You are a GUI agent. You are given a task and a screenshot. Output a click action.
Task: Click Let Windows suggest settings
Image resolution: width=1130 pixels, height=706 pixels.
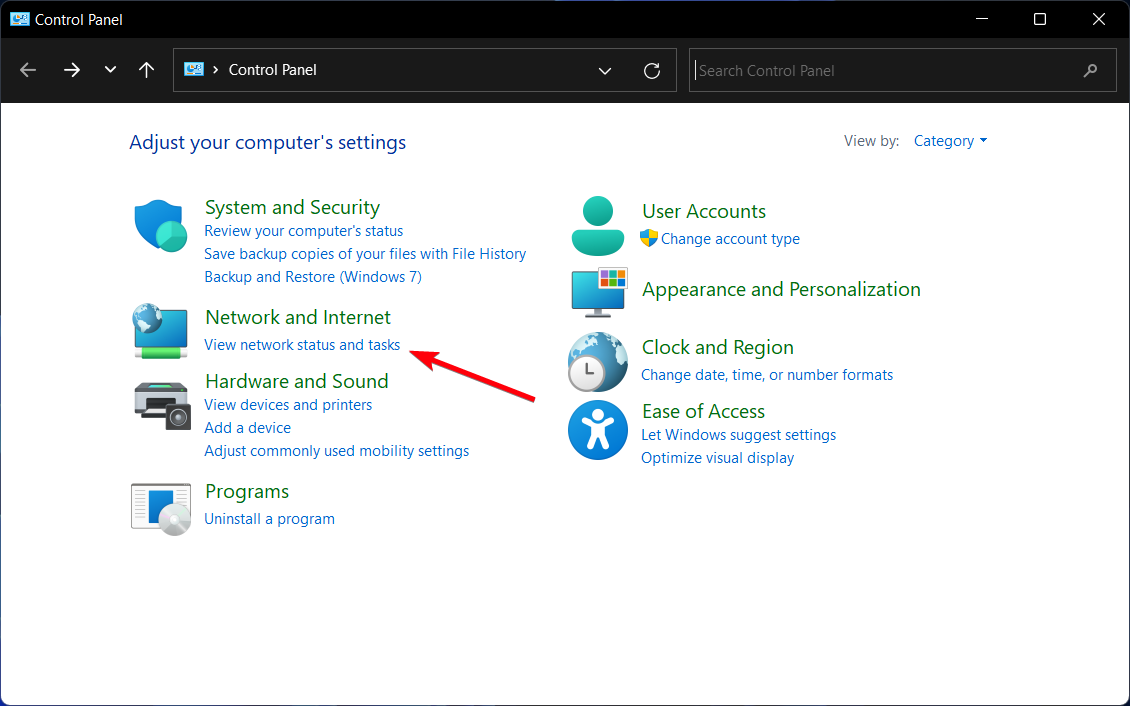point(738,435)
